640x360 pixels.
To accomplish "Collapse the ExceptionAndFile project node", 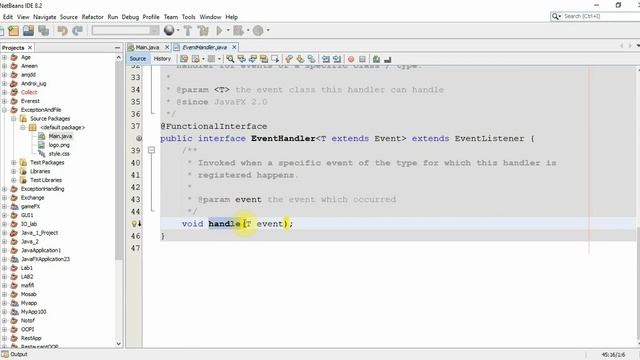I will (4, 110).
